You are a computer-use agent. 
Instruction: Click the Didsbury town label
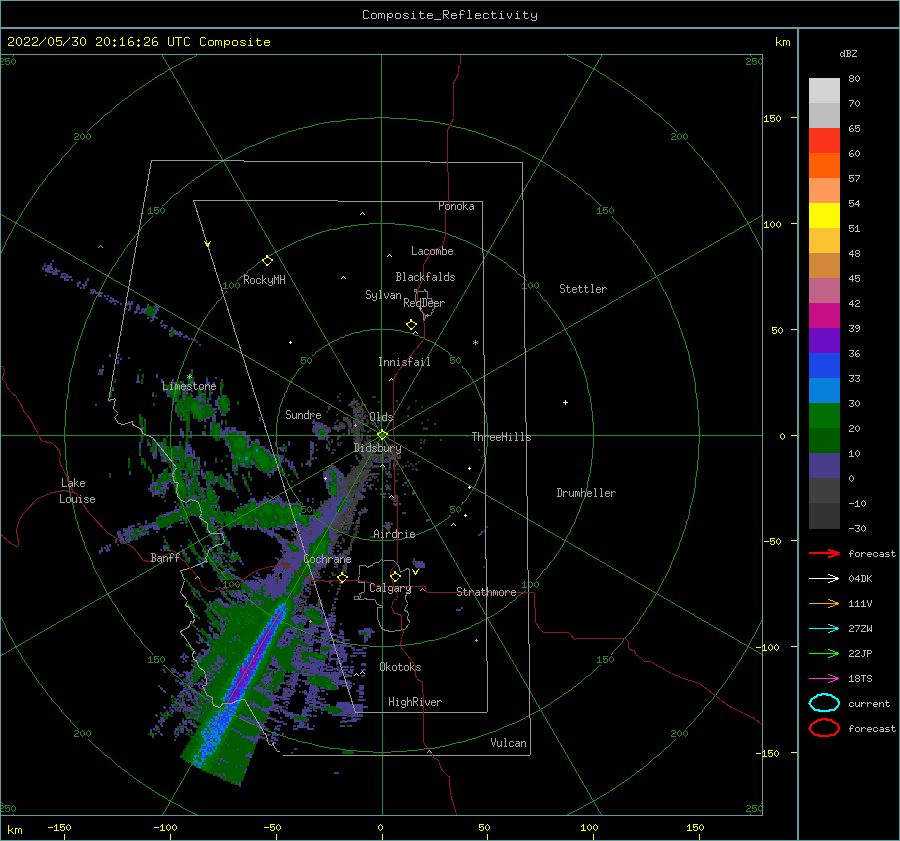tap(377, 448)
